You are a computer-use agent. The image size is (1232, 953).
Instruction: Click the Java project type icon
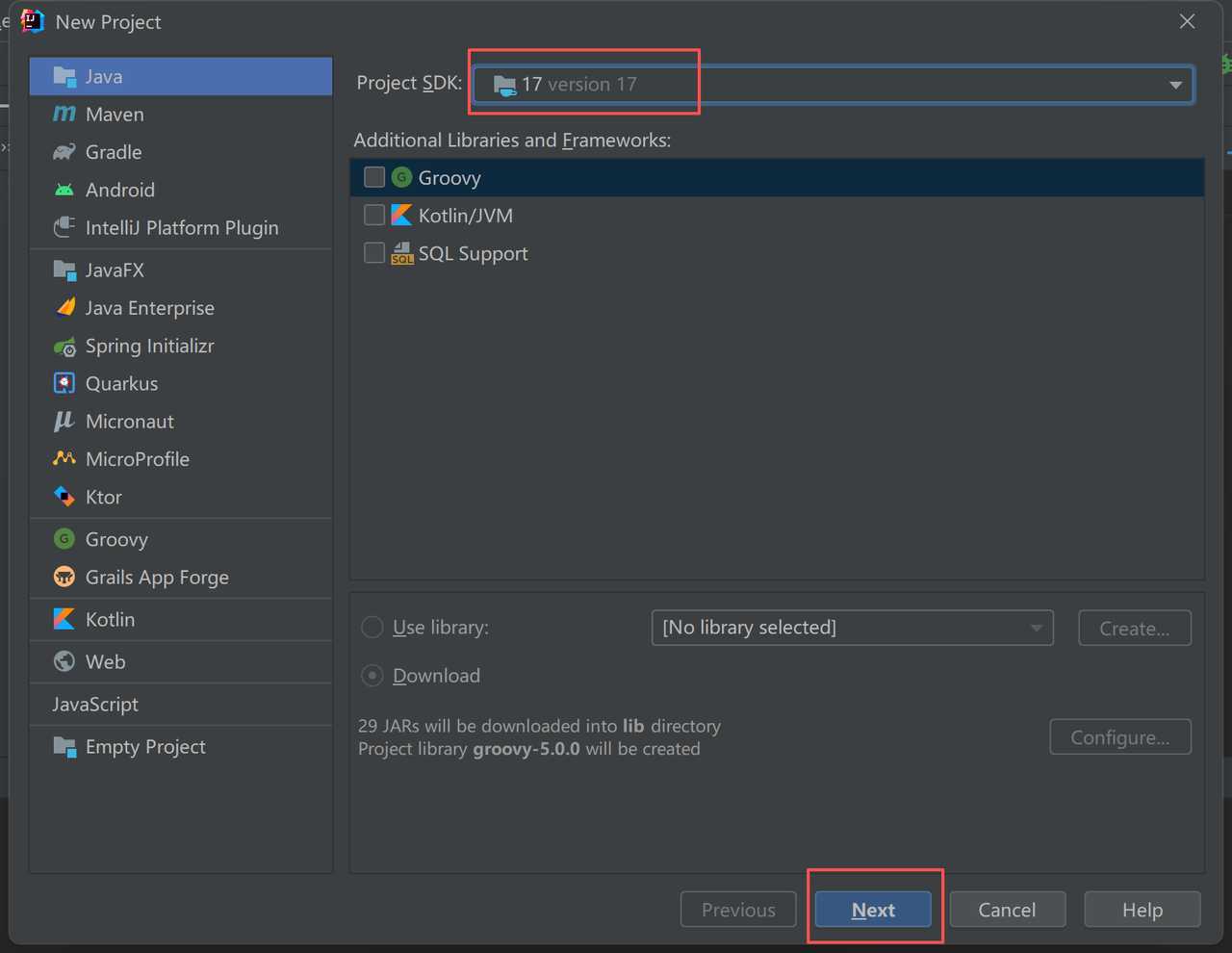coord(64,77)
